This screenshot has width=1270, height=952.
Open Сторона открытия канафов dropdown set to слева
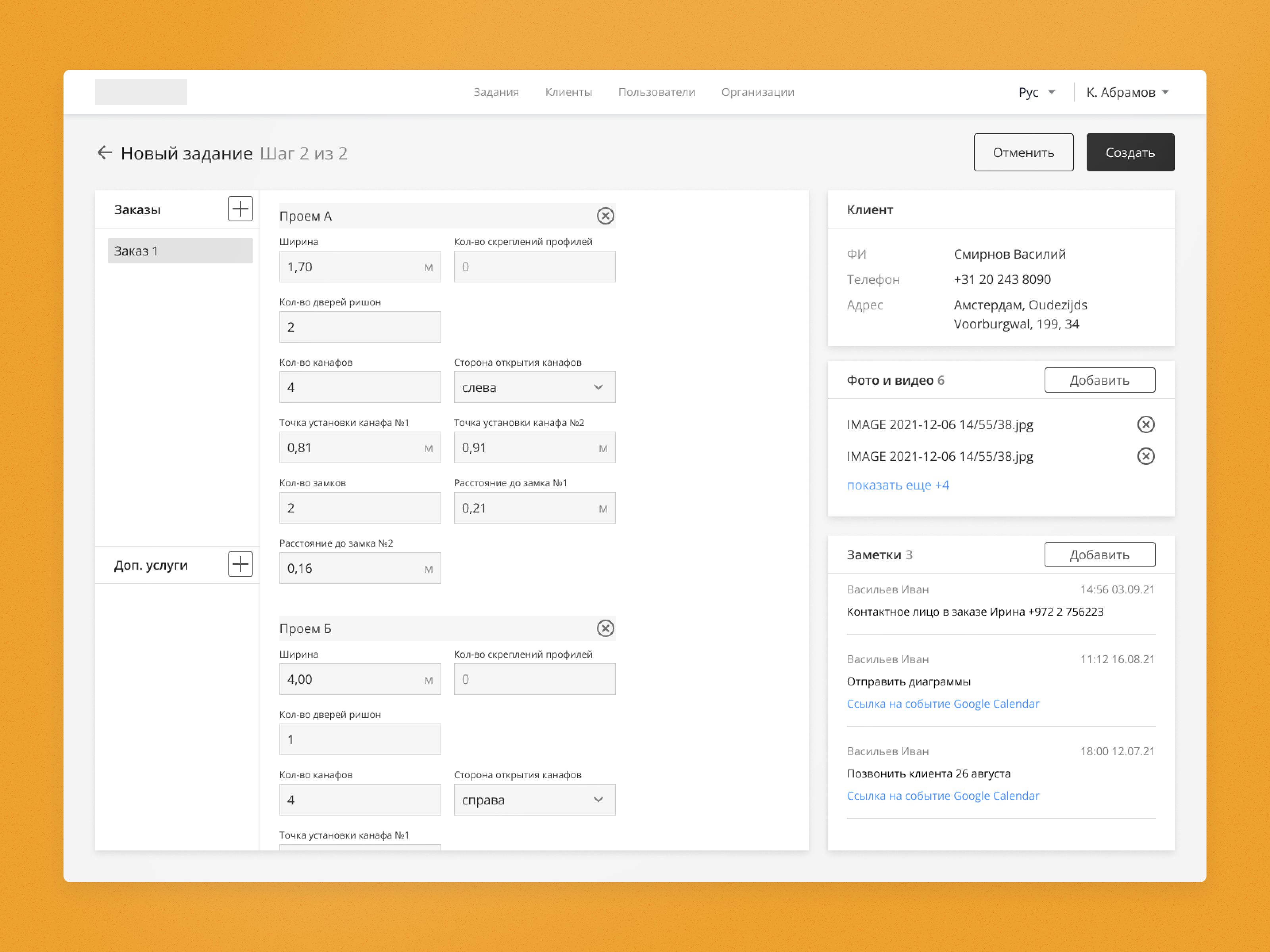pyautogui.click(x=535, y=387)
